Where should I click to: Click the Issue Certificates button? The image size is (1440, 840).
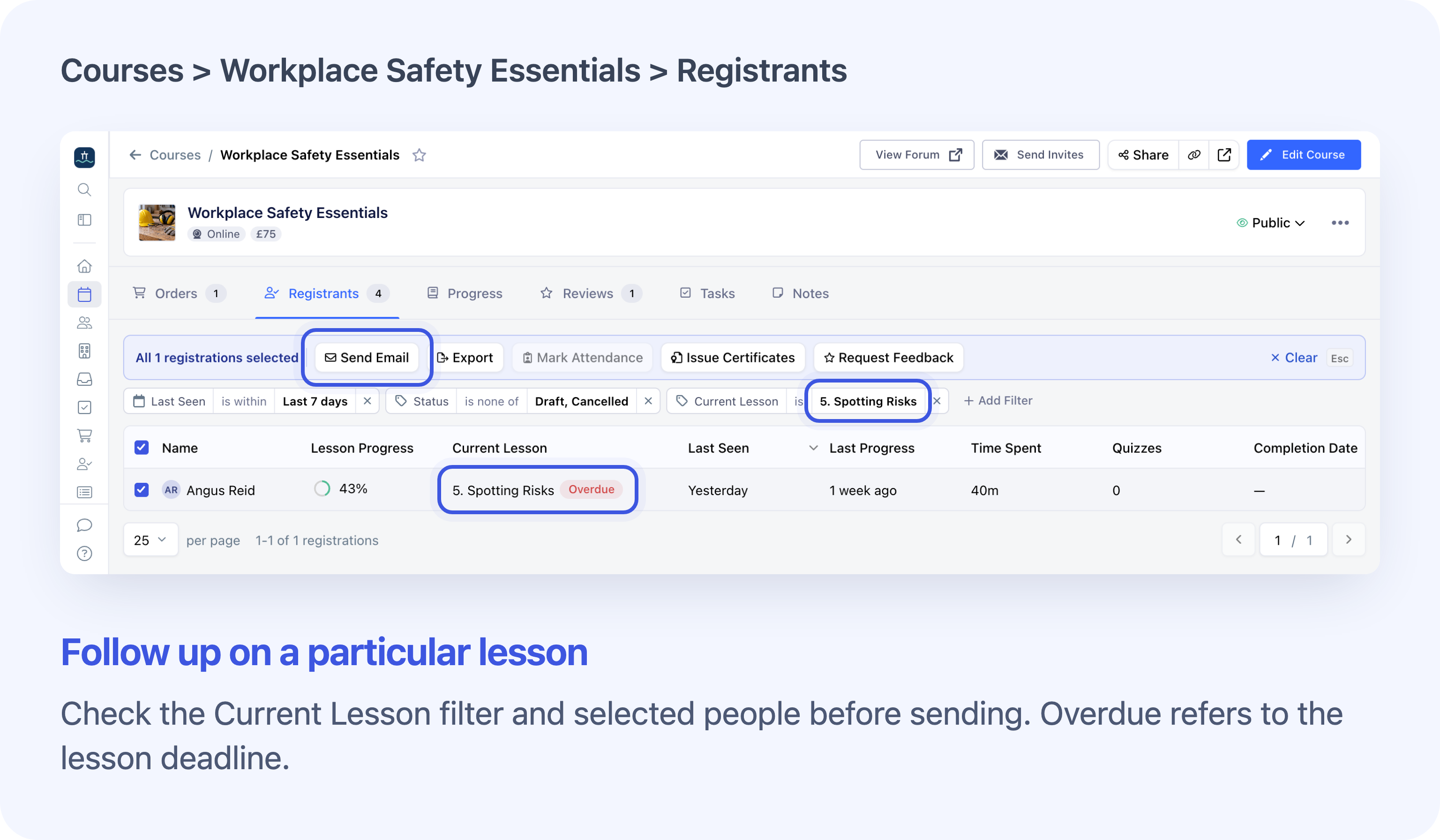[733, 358]
